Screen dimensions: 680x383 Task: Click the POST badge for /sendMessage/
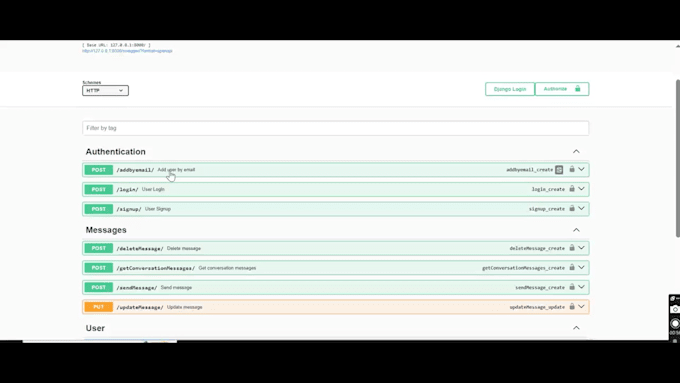98,287
